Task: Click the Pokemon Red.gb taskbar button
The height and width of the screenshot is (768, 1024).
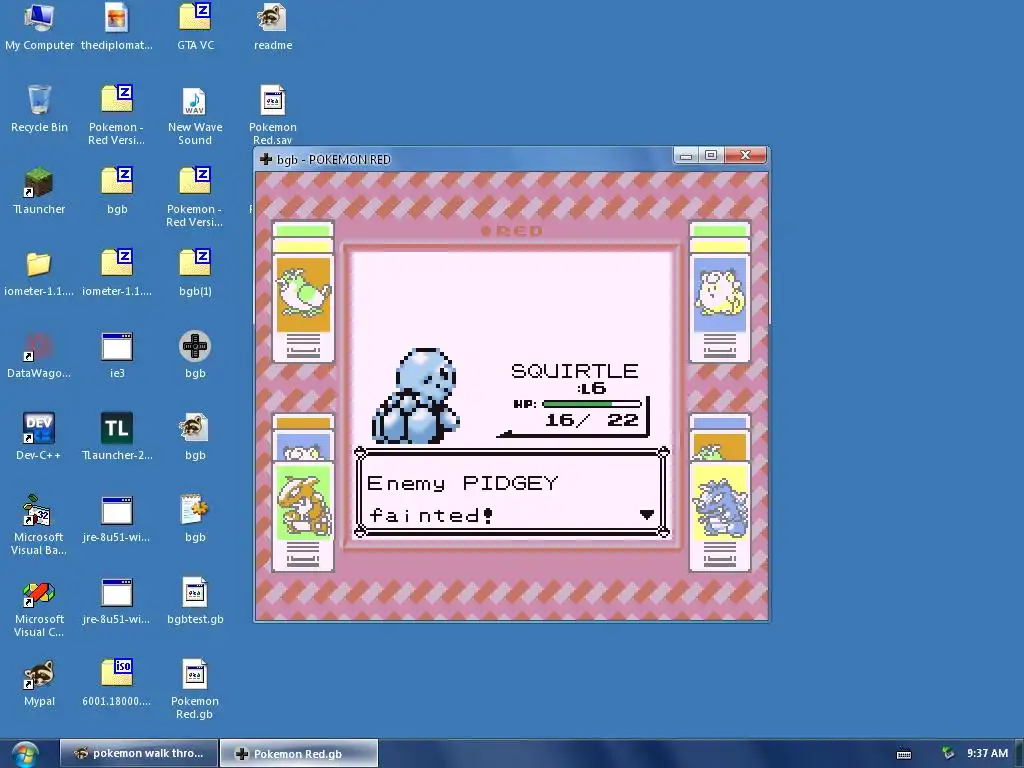Action: (x=298, y=753)
